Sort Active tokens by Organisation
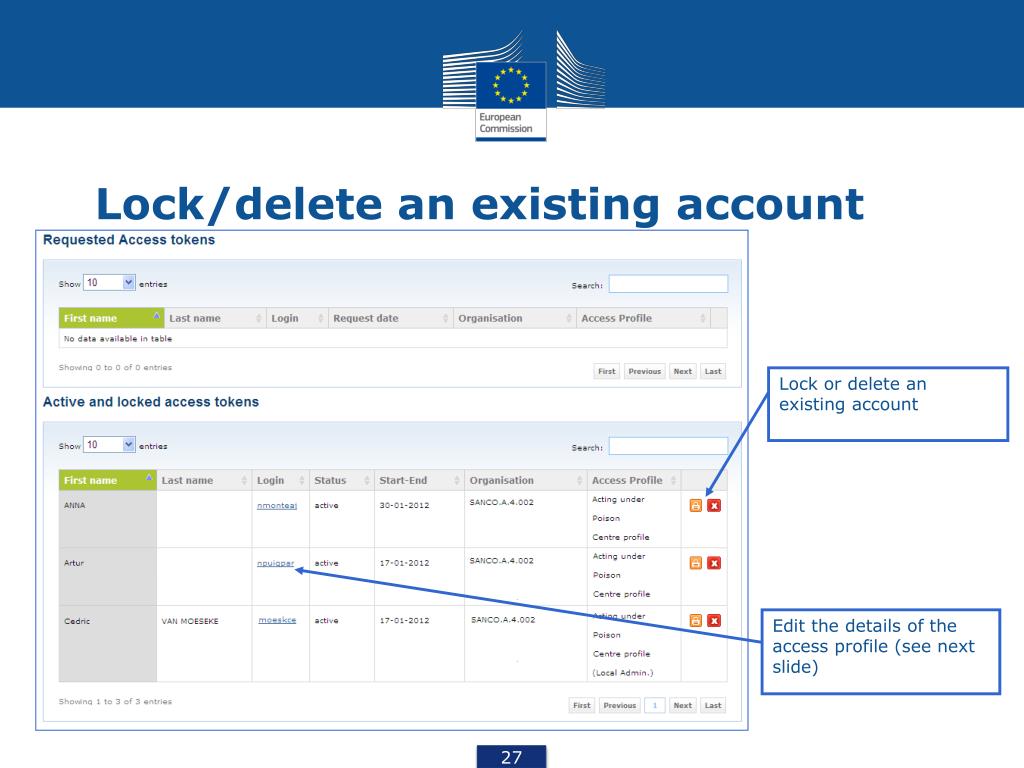 pos(526,480)
